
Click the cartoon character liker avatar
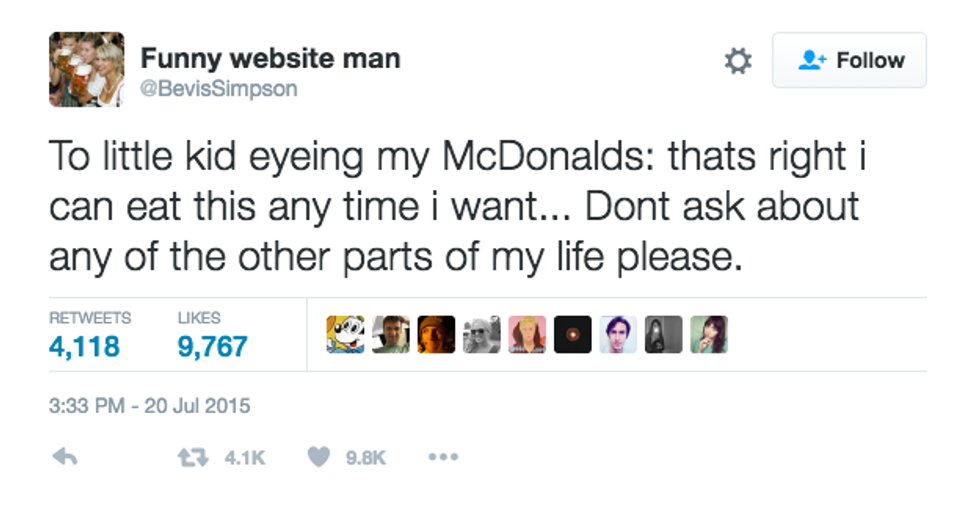point(345,335)
